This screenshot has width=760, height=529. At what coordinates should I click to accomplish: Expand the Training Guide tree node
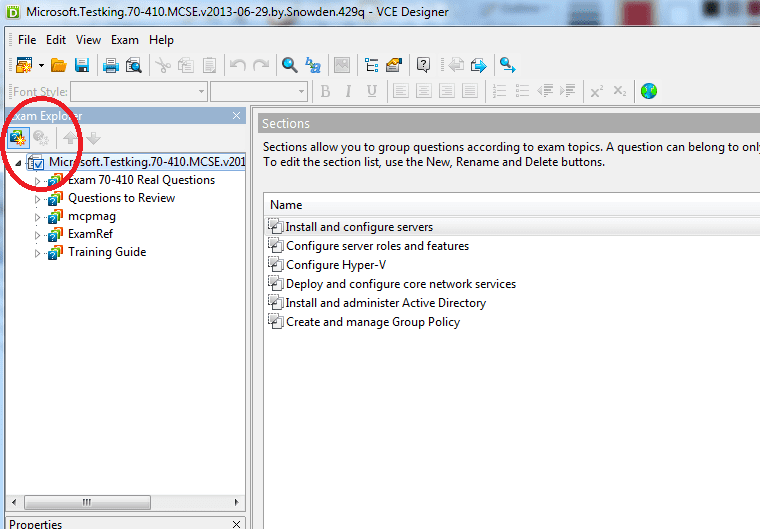coord(37,253)
